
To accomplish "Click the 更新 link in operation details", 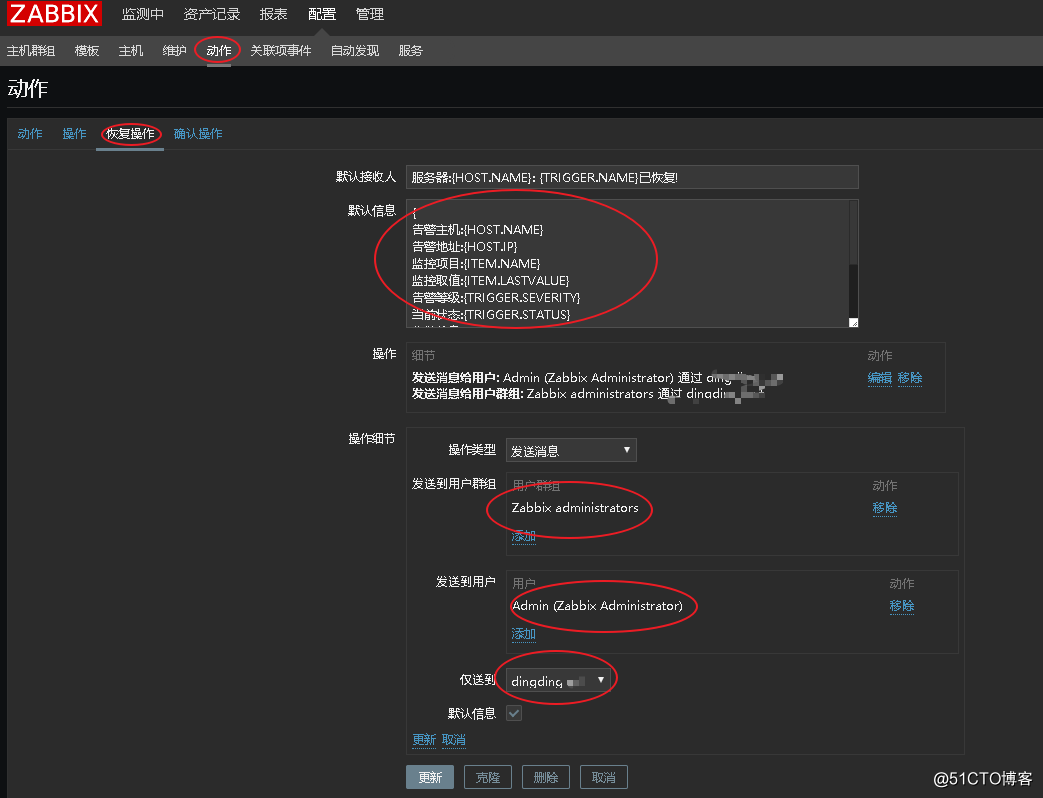I will click(424, 739).
